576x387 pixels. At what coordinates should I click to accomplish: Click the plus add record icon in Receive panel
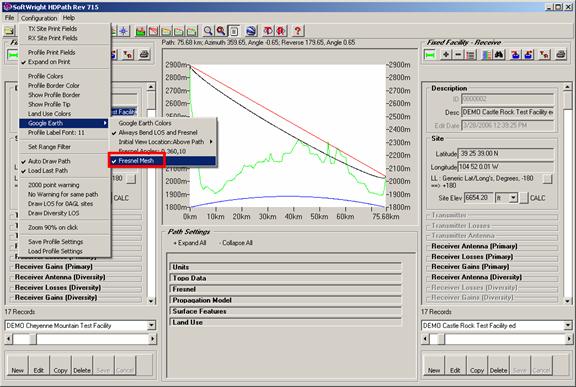tap(446, 55)
